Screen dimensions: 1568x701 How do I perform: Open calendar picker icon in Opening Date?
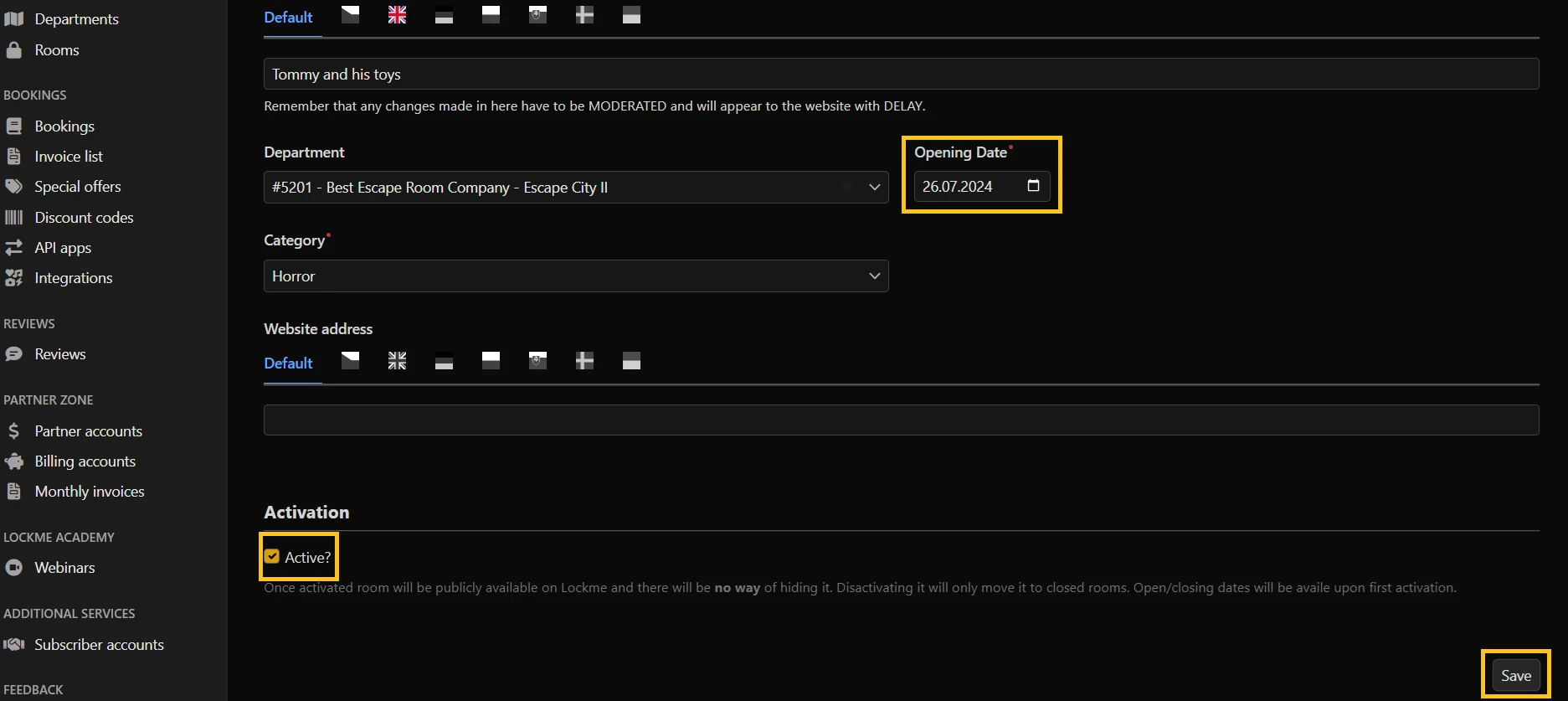[x=1033, y=186]
